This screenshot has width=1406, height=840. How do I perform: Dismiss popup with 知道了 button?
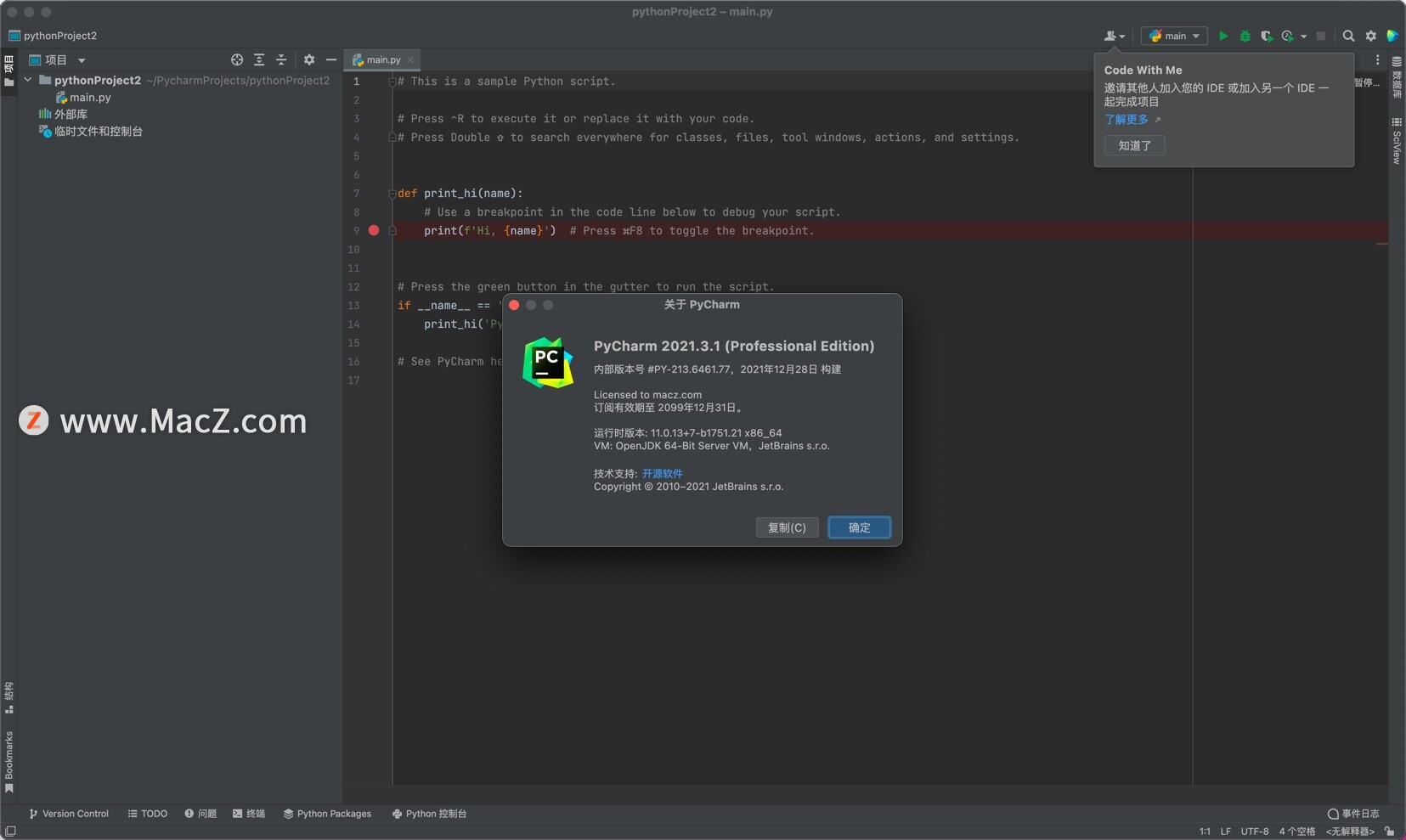tap(1135, 145)
